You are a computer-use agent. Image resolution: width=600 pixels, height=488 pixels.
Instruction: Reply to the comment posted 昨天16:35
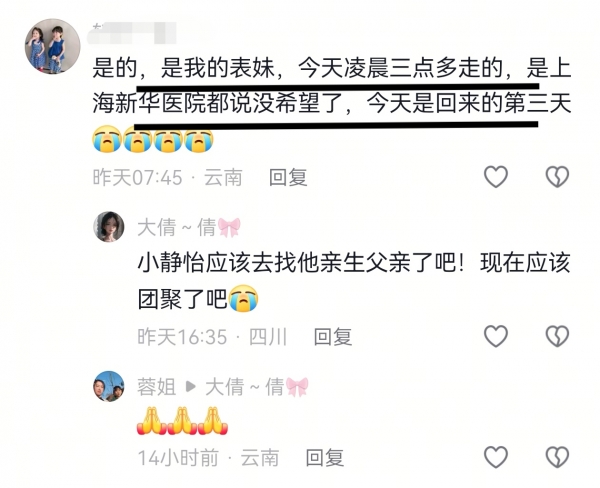[333, 337]
